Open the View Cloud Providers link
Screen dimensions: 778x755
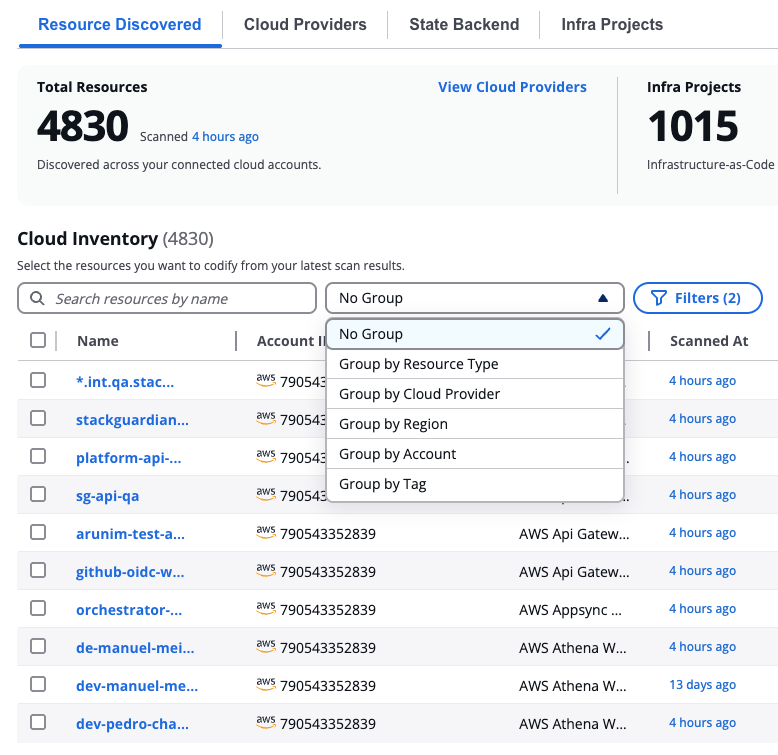pos(512,87)
